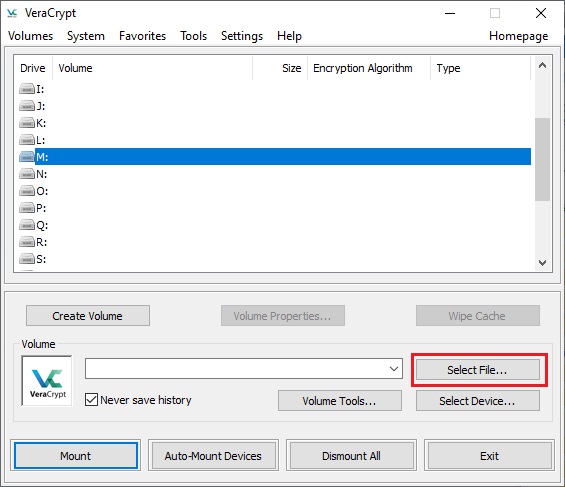Click into the volume path input field
Screen dimensions: 565x487
236,368
